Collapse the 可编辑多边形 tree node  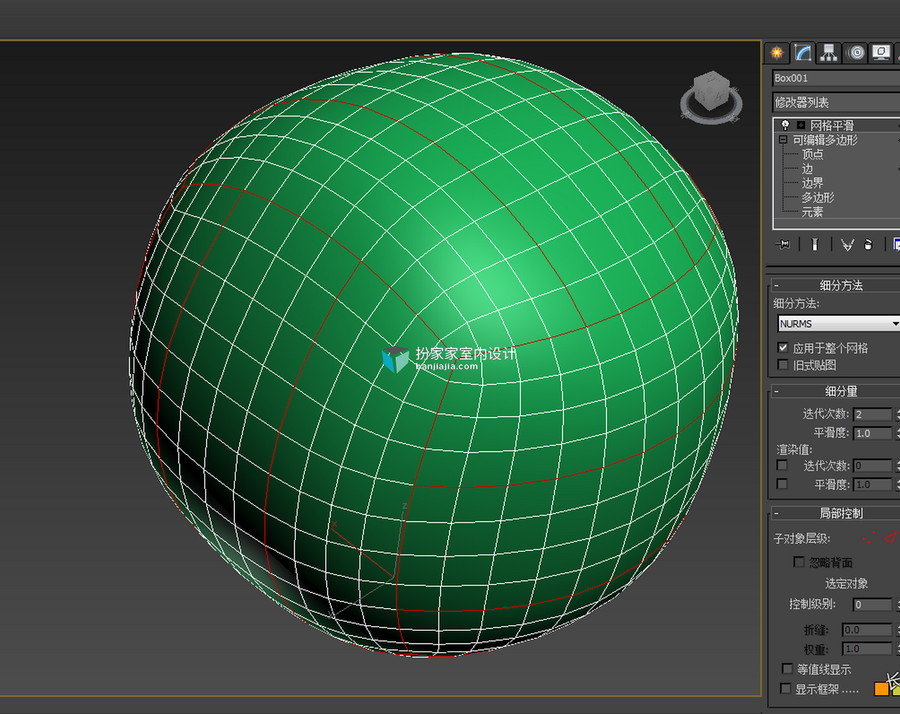click(783, 139)
